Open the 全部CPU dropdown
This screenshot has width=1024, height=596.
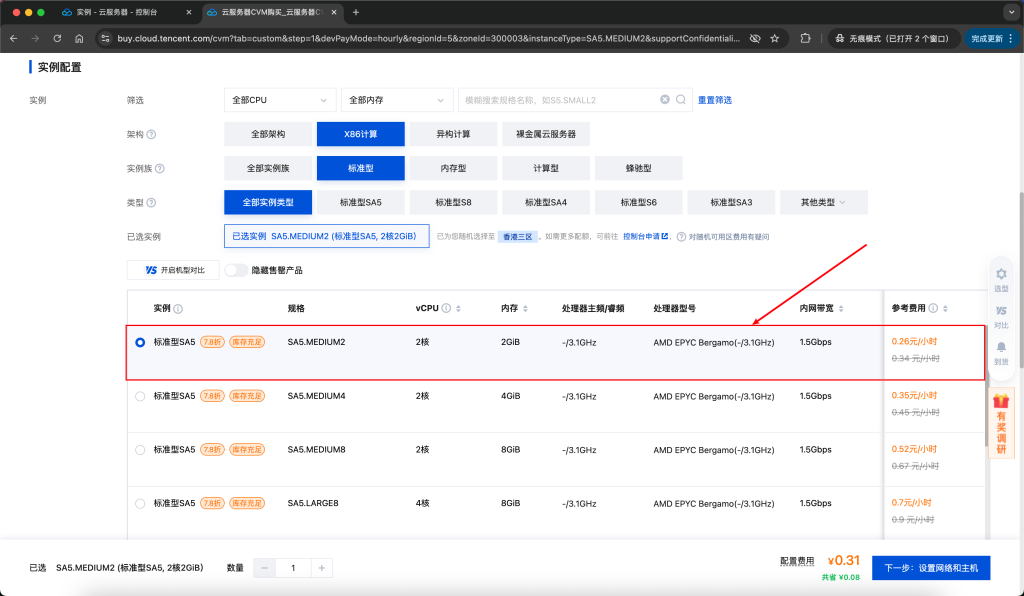point(280,100)
